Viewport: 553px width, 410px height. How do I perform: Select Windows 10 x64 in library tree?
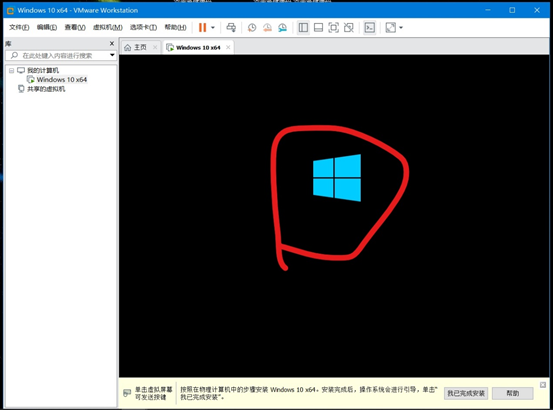pos(61,80)
